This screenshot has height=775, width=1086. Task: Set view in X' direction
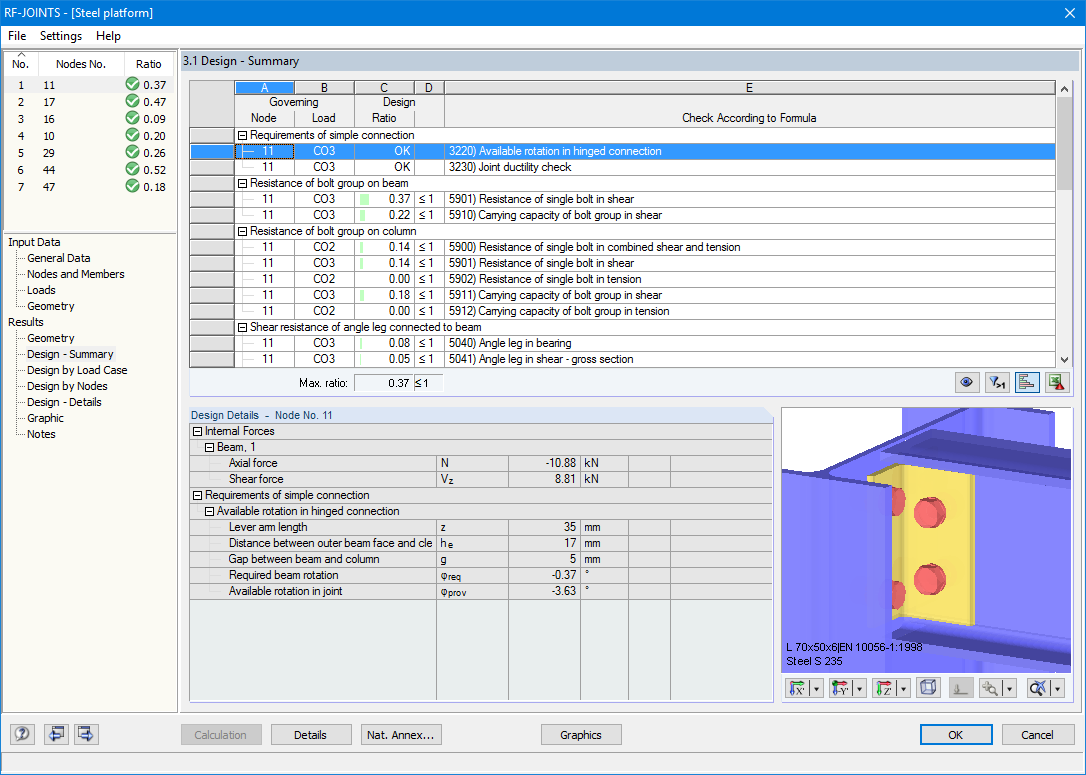pos(797,688)
